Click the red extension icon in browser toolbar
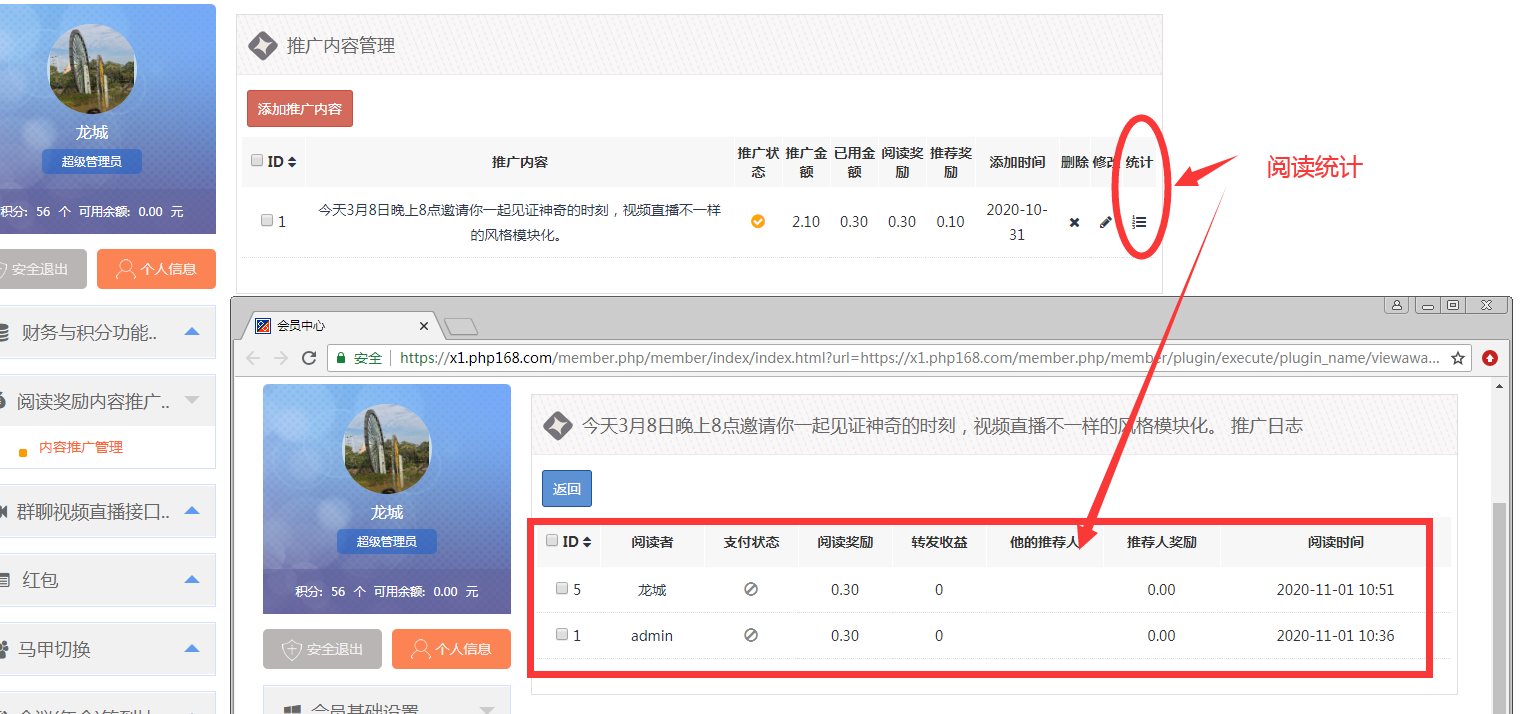 [1490, 358]
